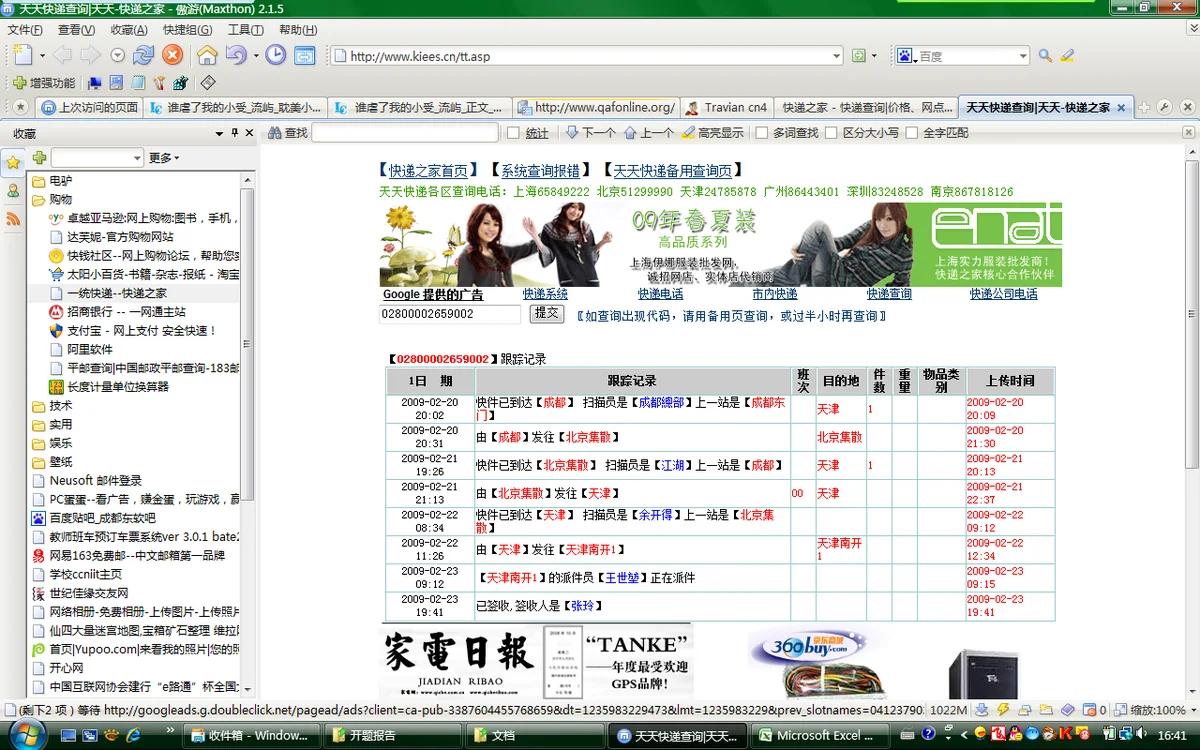Open the RSS feed sidebar icon

point(13,218)
